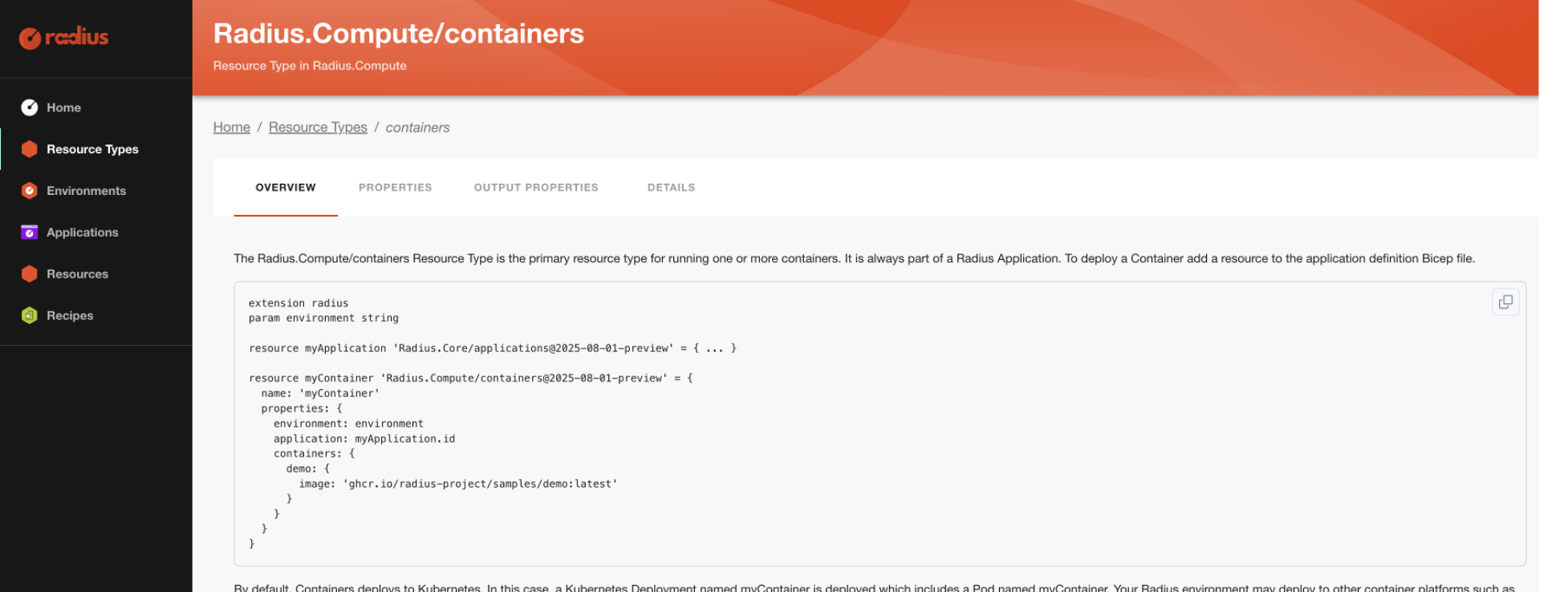Click the Radius logo icon
Image resolution: width=1568 pixels, height=592 pixels.
(x=30, y=38)
